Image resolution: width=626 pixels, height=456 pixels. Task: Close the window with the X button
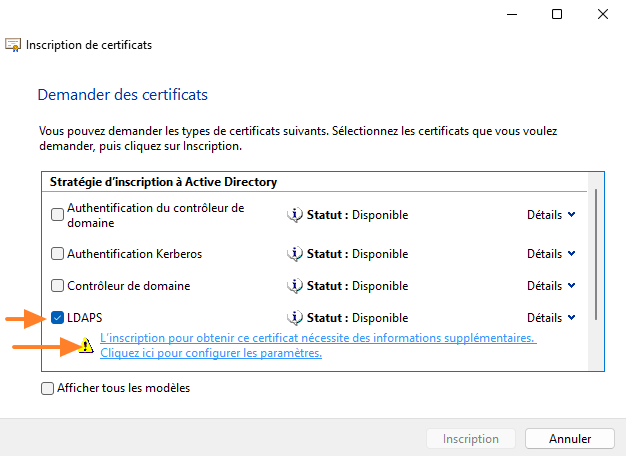point(602,14)
